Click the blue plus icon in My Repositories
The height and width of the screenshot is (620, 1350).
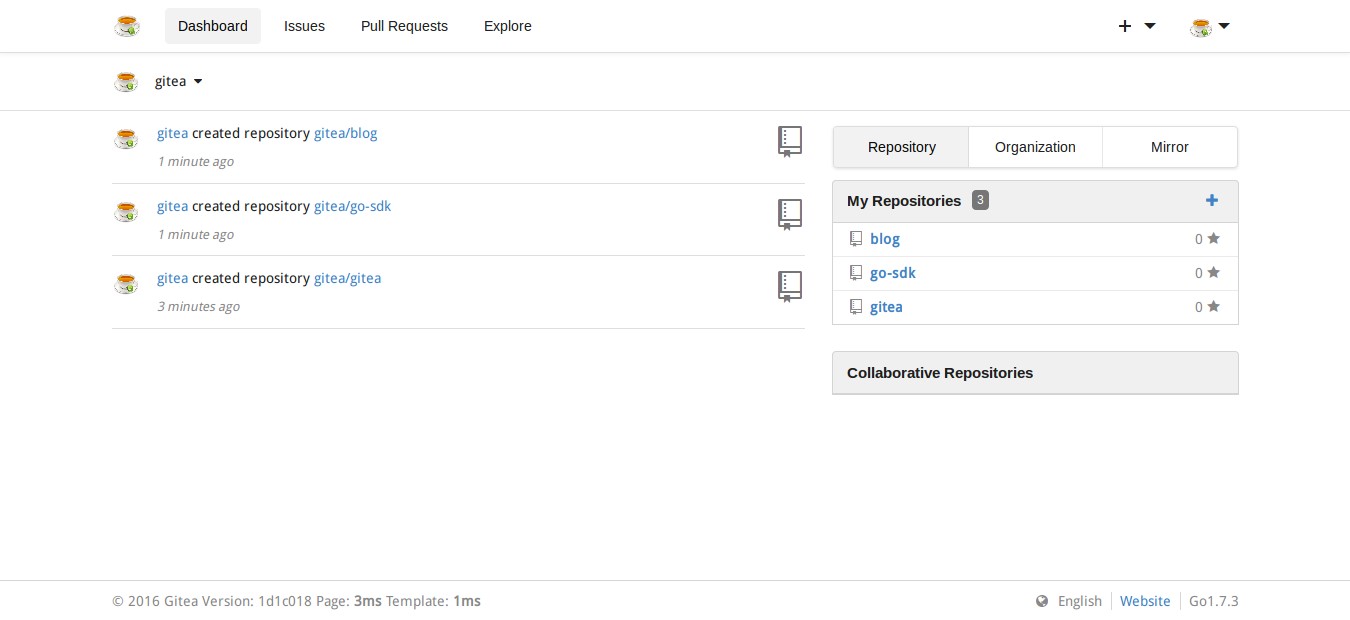pyautogui.click(x=1212, y=201)
